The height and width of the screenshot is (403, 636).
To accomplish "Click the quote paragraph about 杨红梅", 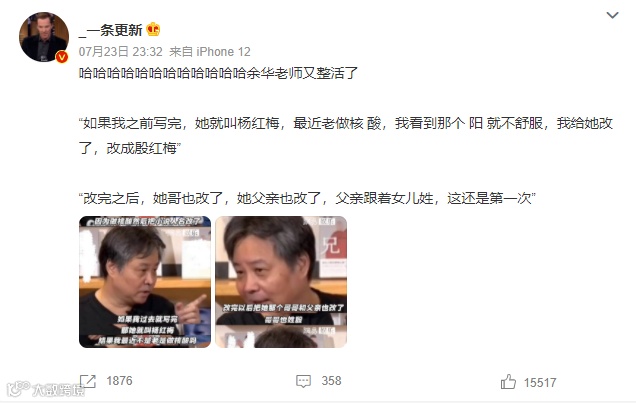I will coord(346,135).
